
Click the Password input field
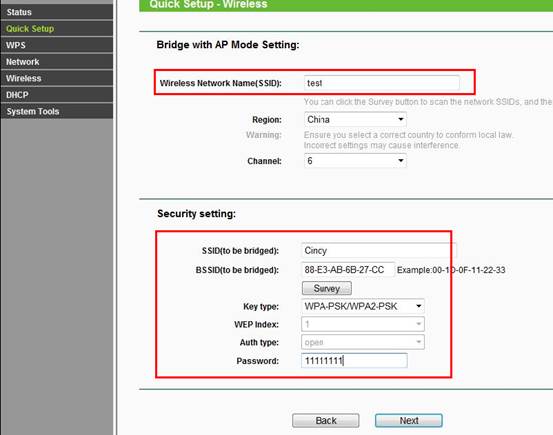pos(354,361)
